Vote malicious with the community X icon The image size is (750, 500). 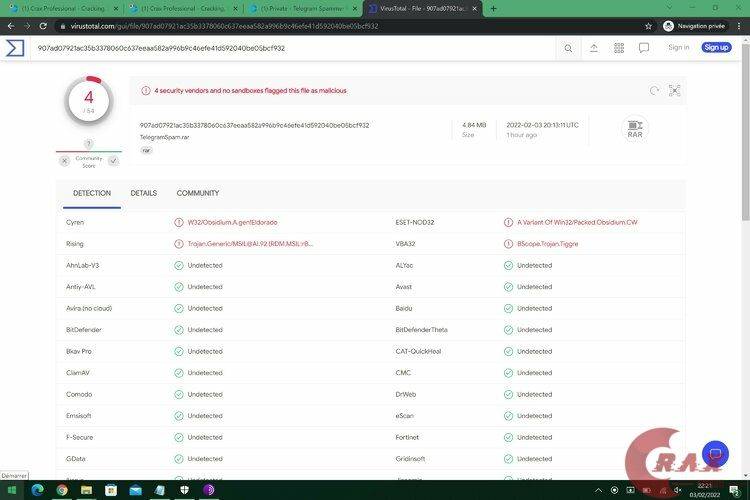pyautogui.click(x=65, y=161)
